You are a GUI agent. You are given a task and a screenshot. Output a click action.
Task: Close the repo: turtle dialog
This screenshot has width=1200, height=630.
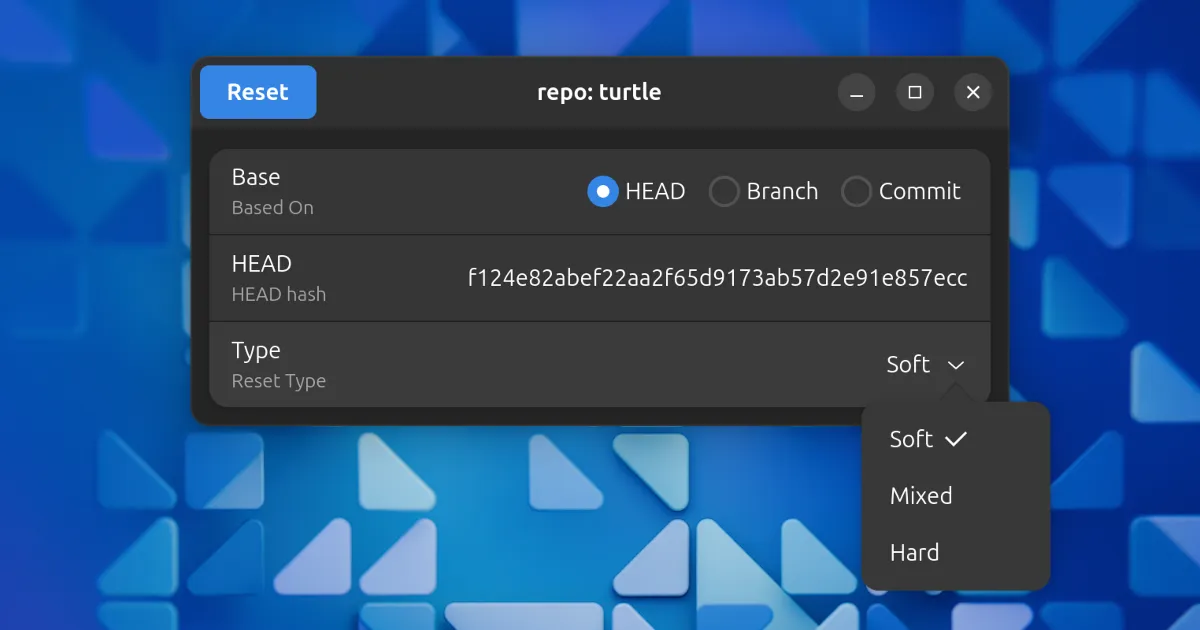tap(973, 93)
